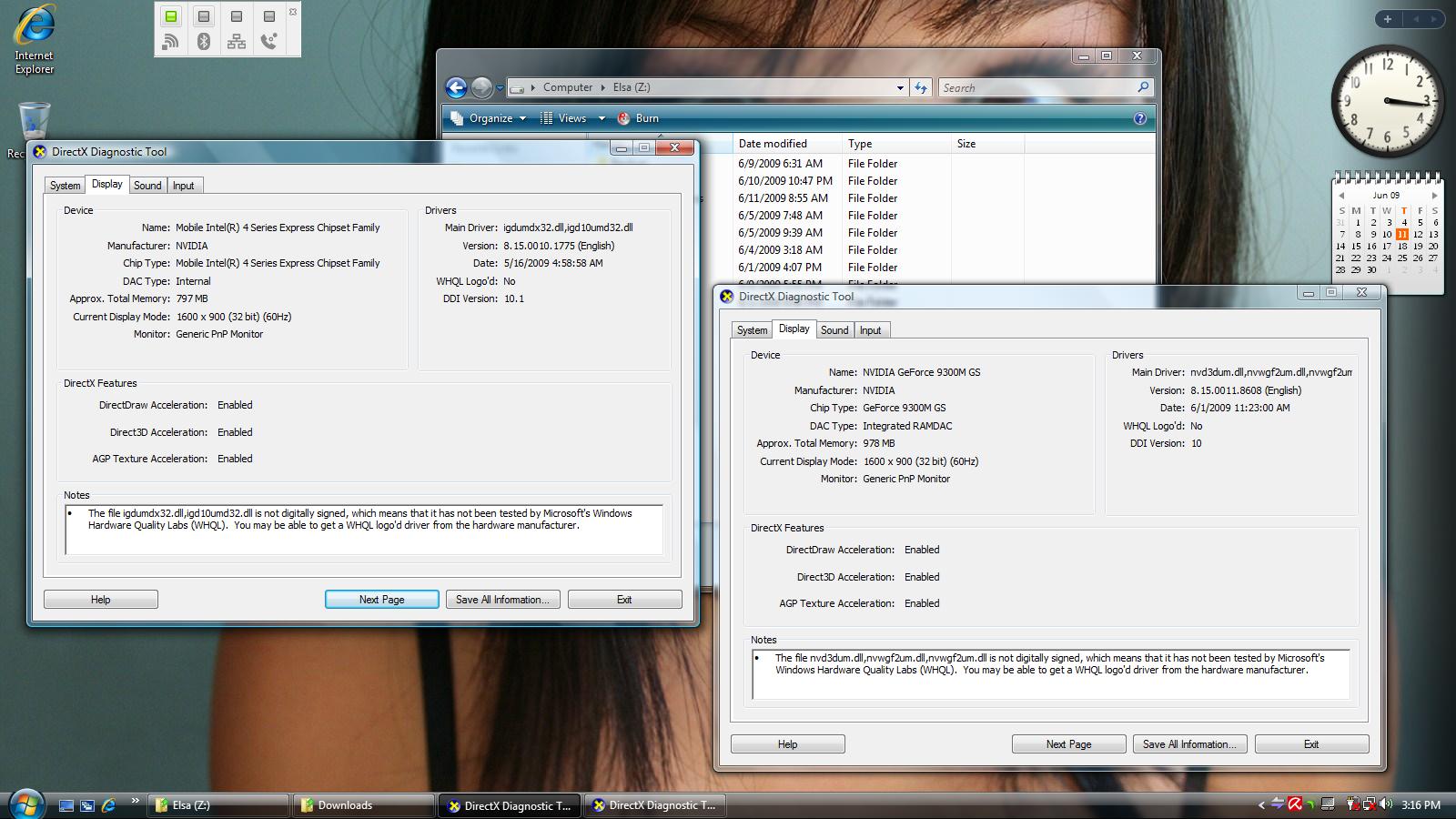The image size is (1456, 819).
Task: Click Exit in GeForce dxdiag window
Action: (x=1311, y=744)
